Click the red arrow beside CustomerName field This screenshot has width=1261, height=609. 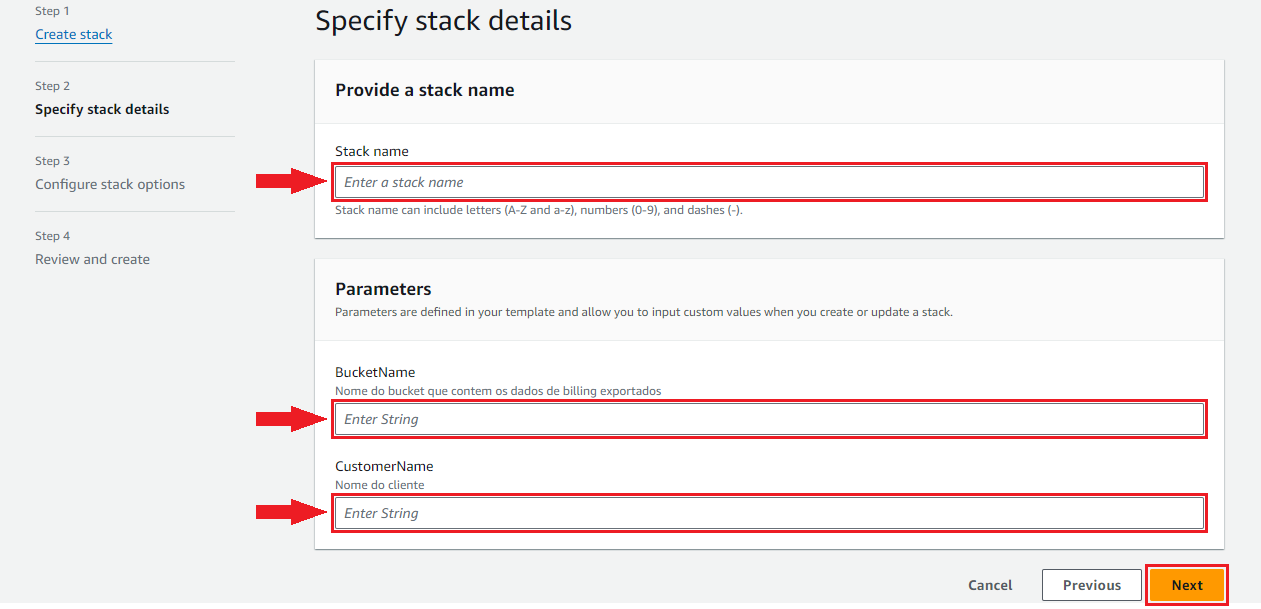click(x=293, y=513)
